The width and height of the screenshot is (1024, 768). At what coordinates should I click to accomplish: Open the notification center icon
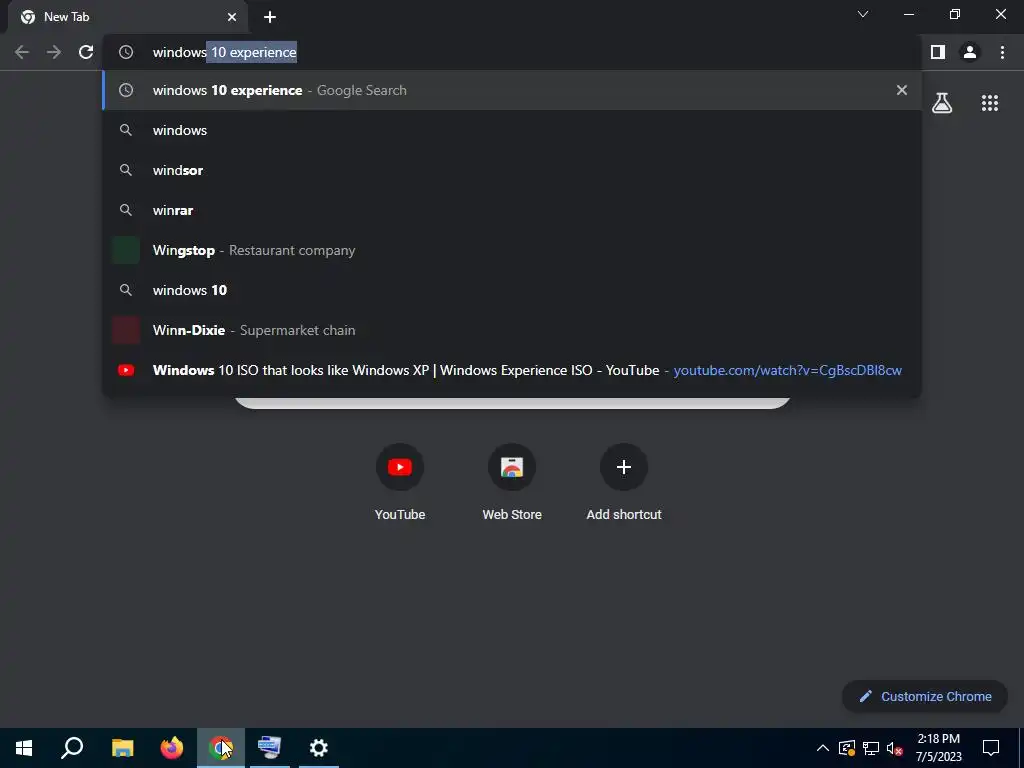[991, 748]
